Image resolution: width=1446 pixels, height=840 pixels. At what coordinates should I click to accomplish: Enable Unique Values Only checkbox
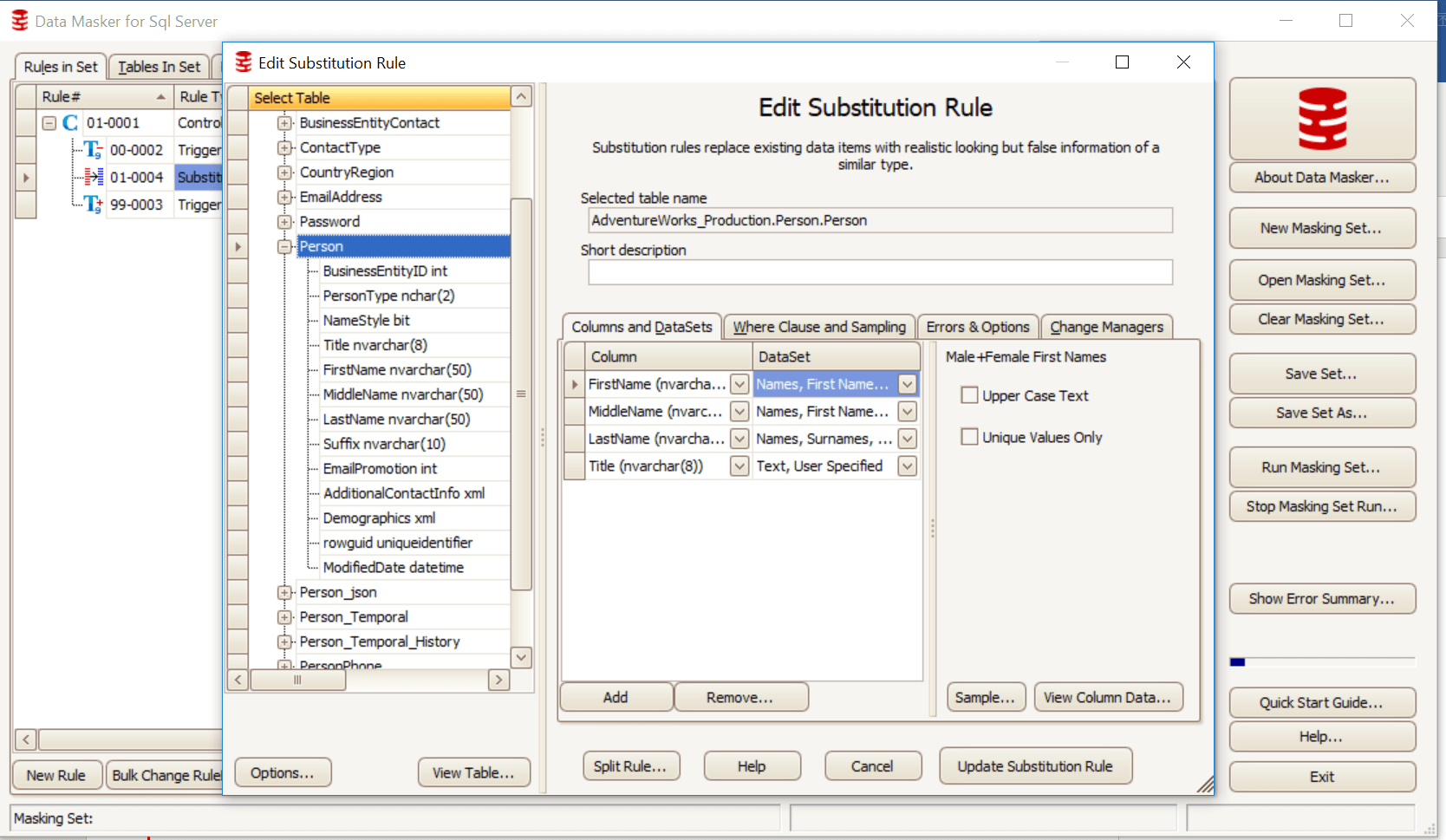coord(970,437)
